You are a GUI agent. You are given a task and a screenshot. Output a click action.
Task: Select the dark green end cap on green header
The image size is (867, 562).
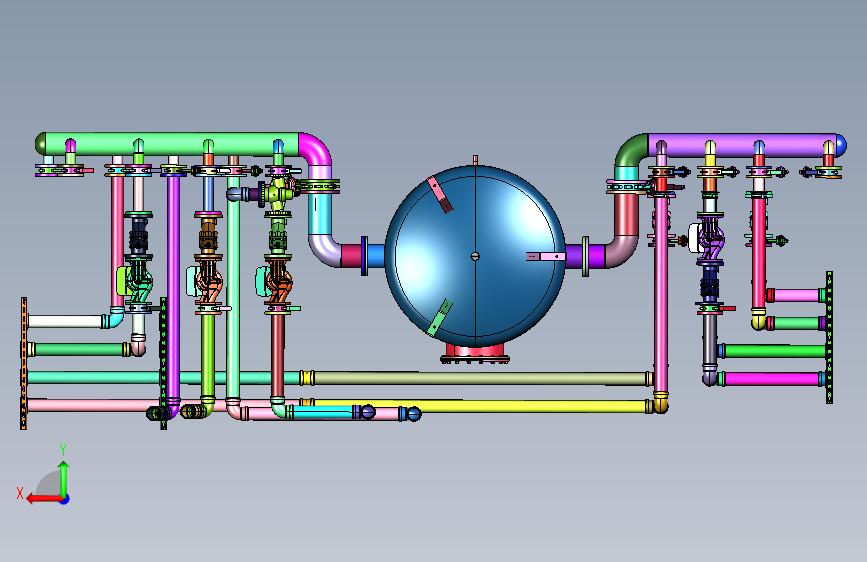40,144
